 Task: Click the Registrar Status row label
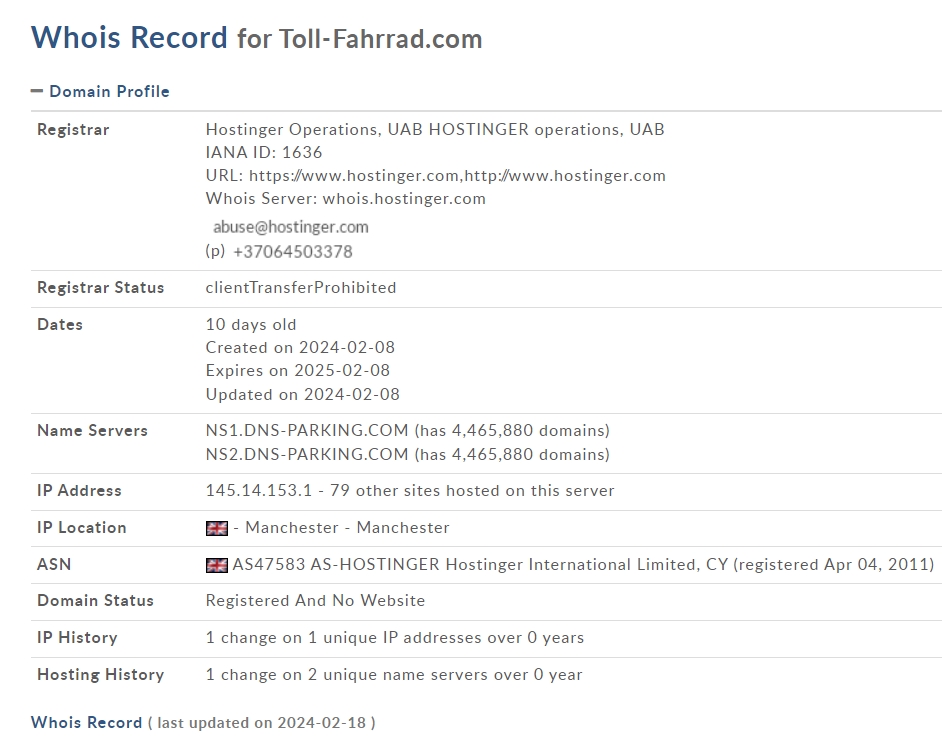pos(100,288)
